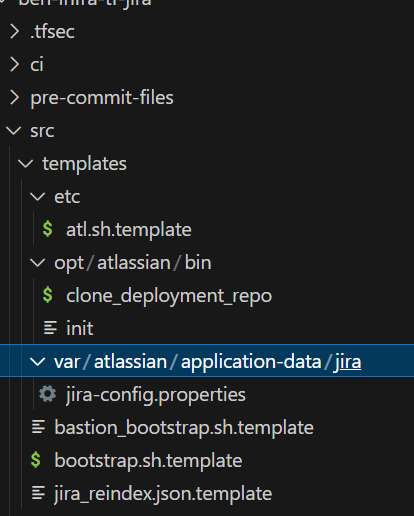Click the dollar icon next to clone_deployment_repo
This screenshot has width=414, height=516.
point(47,295)
